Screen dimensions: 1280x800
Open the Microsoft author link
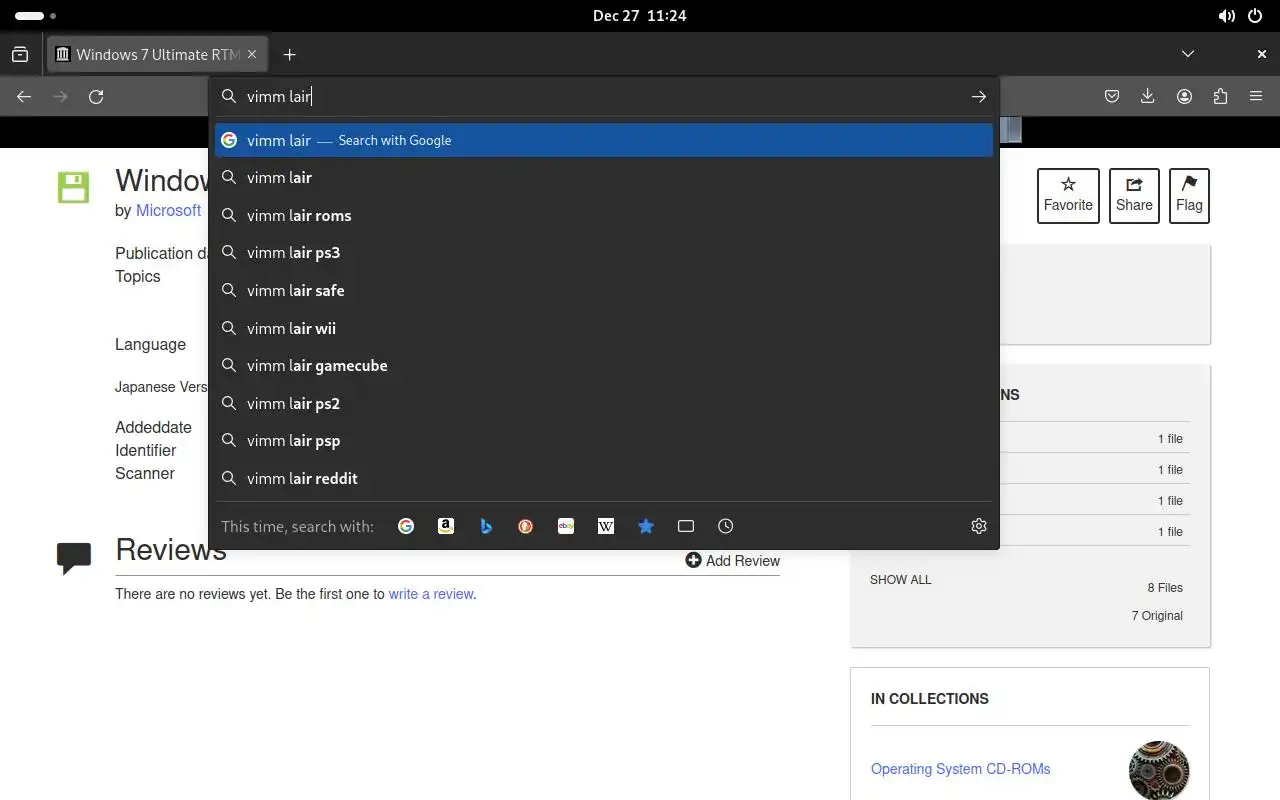pyautogui.click(x=169, y=210)
